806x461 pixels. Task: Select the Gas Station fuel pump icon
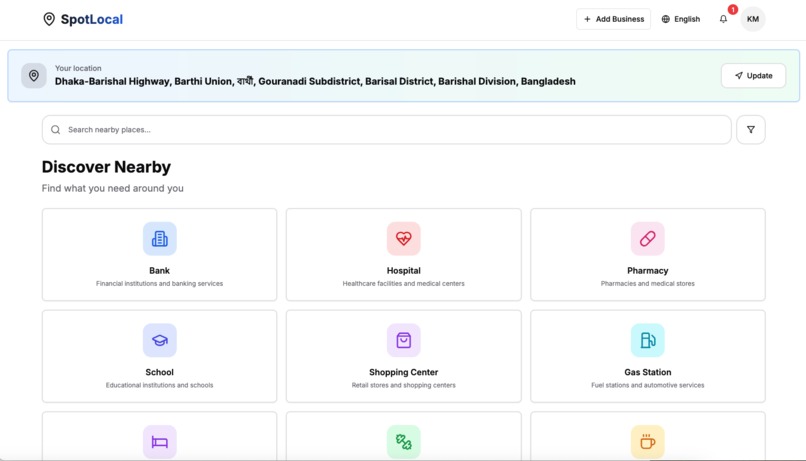click(x=648, y=340)
